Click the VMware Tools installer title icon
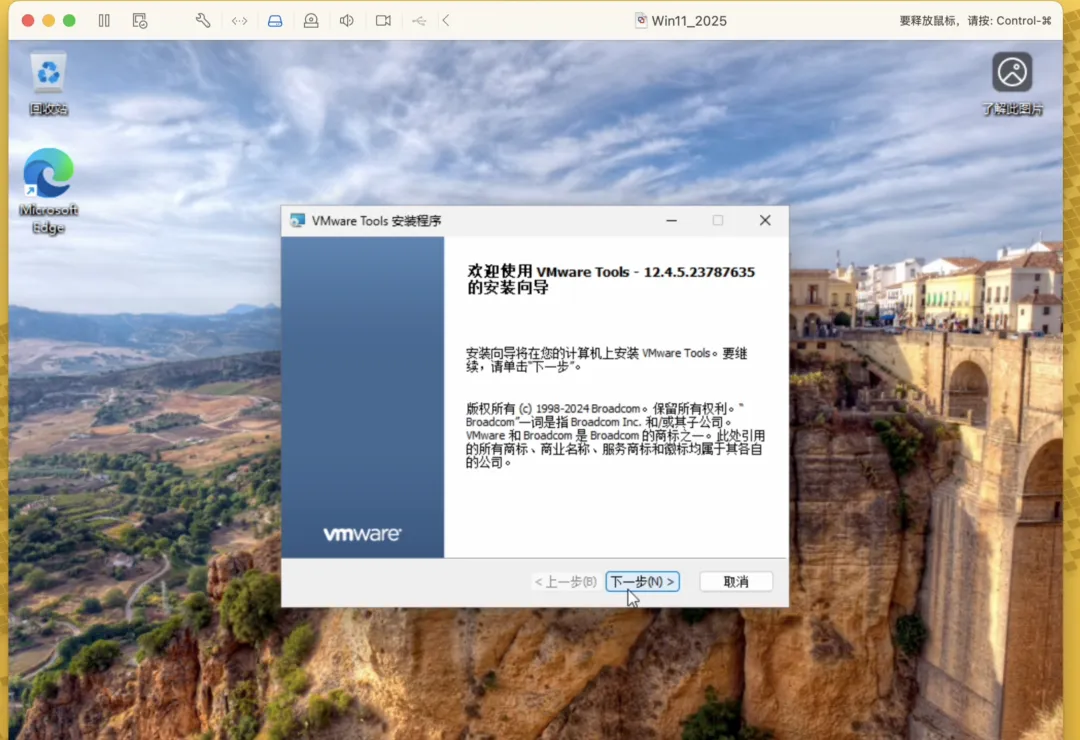Viewport: 1080px width, 740px height. (298, 220)
